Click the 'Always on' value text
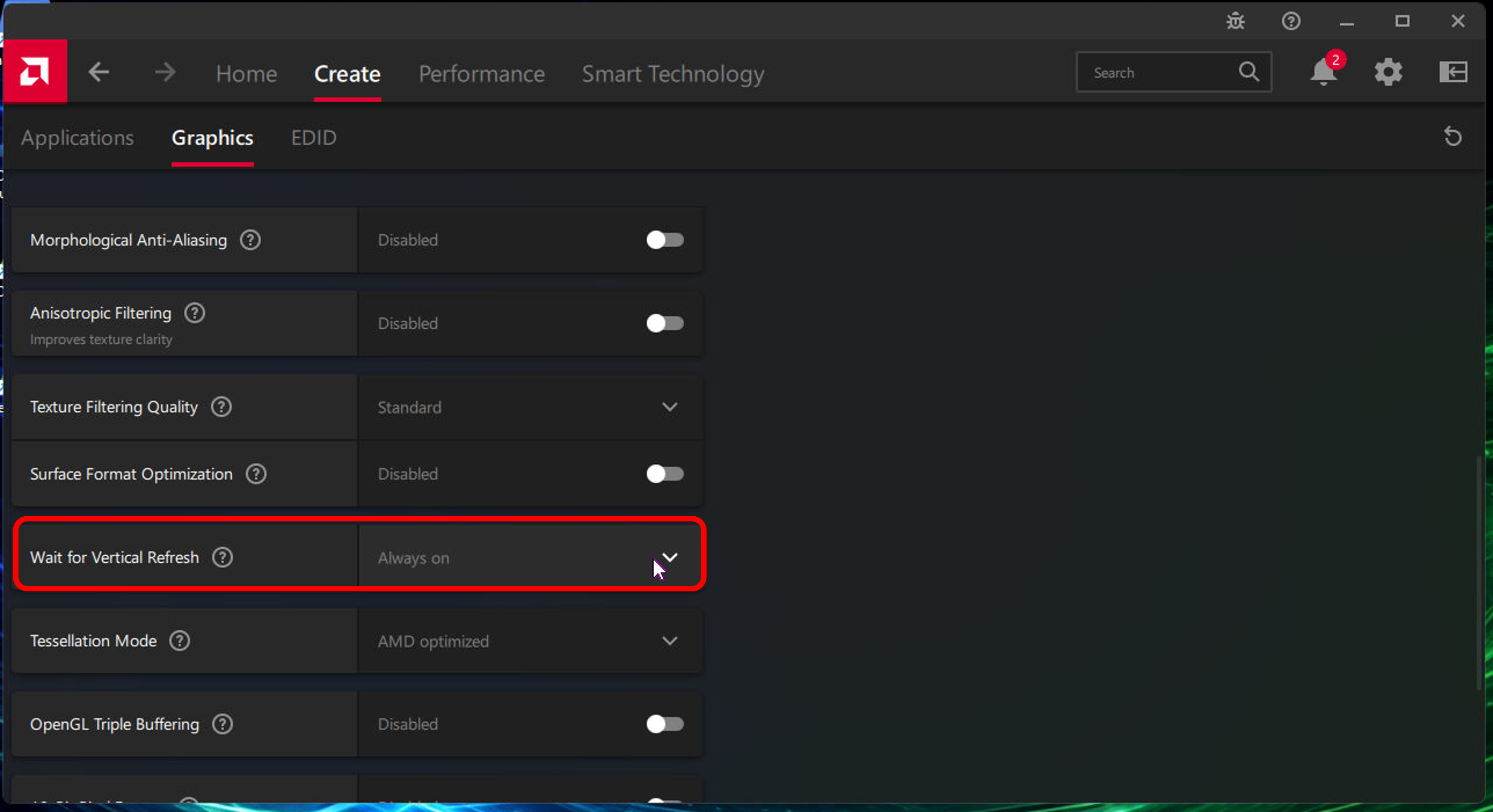The width and height of the screenshot is (1493, 812). (x=413, y=558)
